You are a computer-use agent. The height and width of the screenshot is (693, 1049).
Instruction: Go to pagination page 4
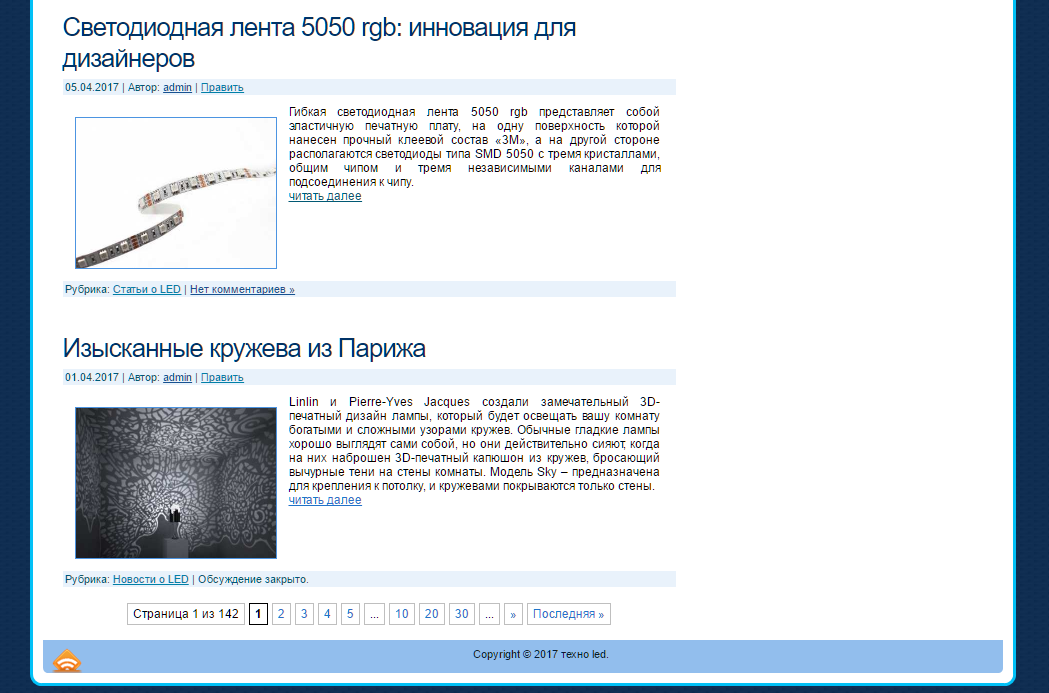327,614
